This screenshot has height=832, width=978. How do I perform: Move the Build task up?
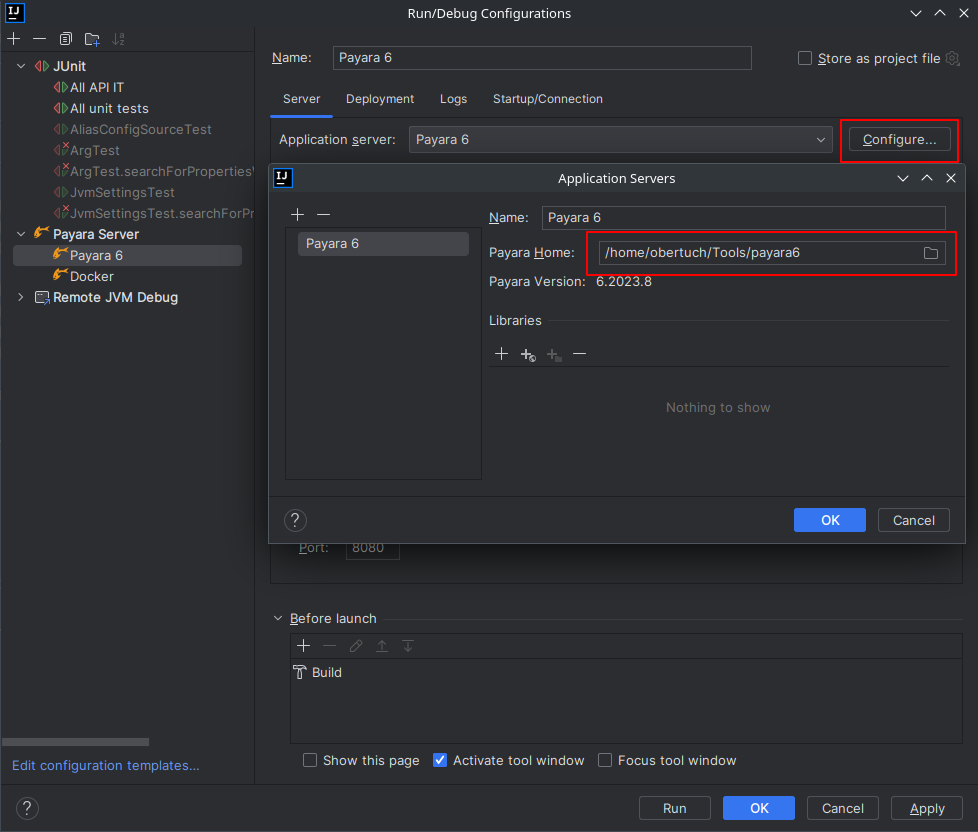coord(382,645)
